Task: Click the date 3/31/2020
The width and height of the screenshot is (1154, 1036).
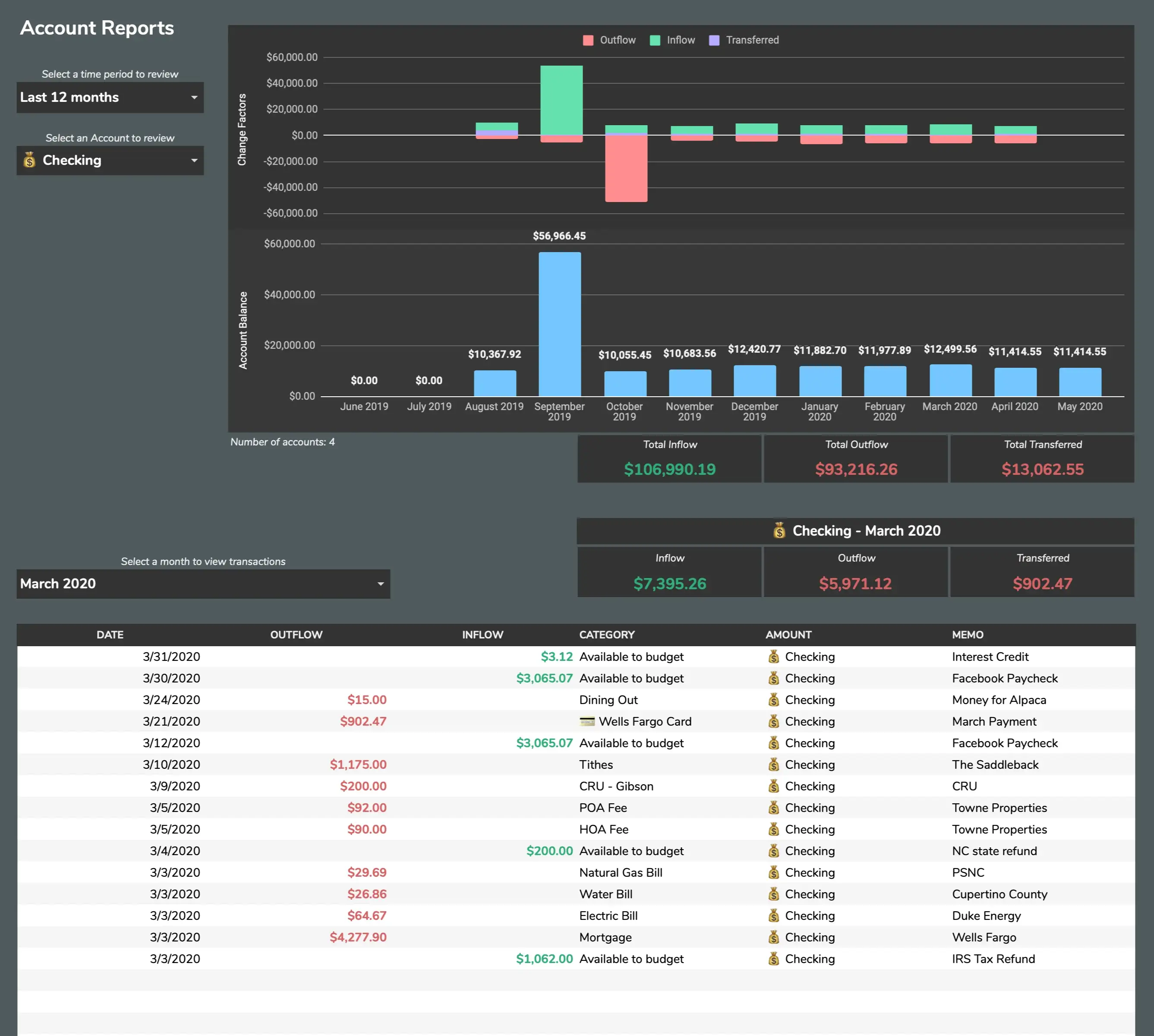Action: click(x=171, y=656)
